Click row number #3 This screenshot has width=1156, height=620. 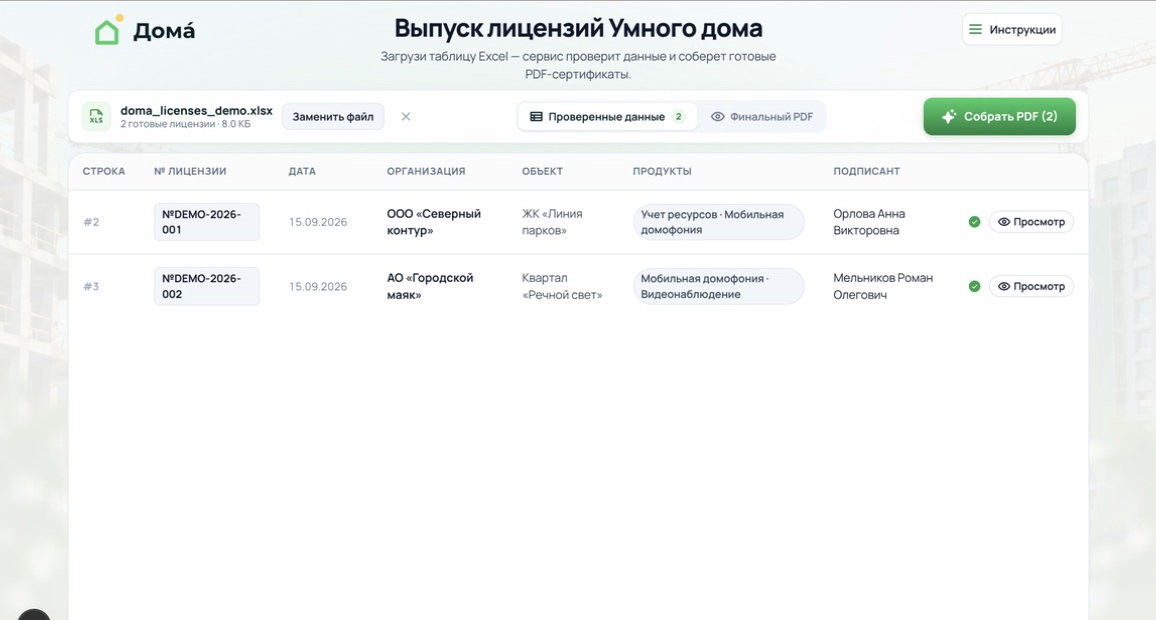91,286
